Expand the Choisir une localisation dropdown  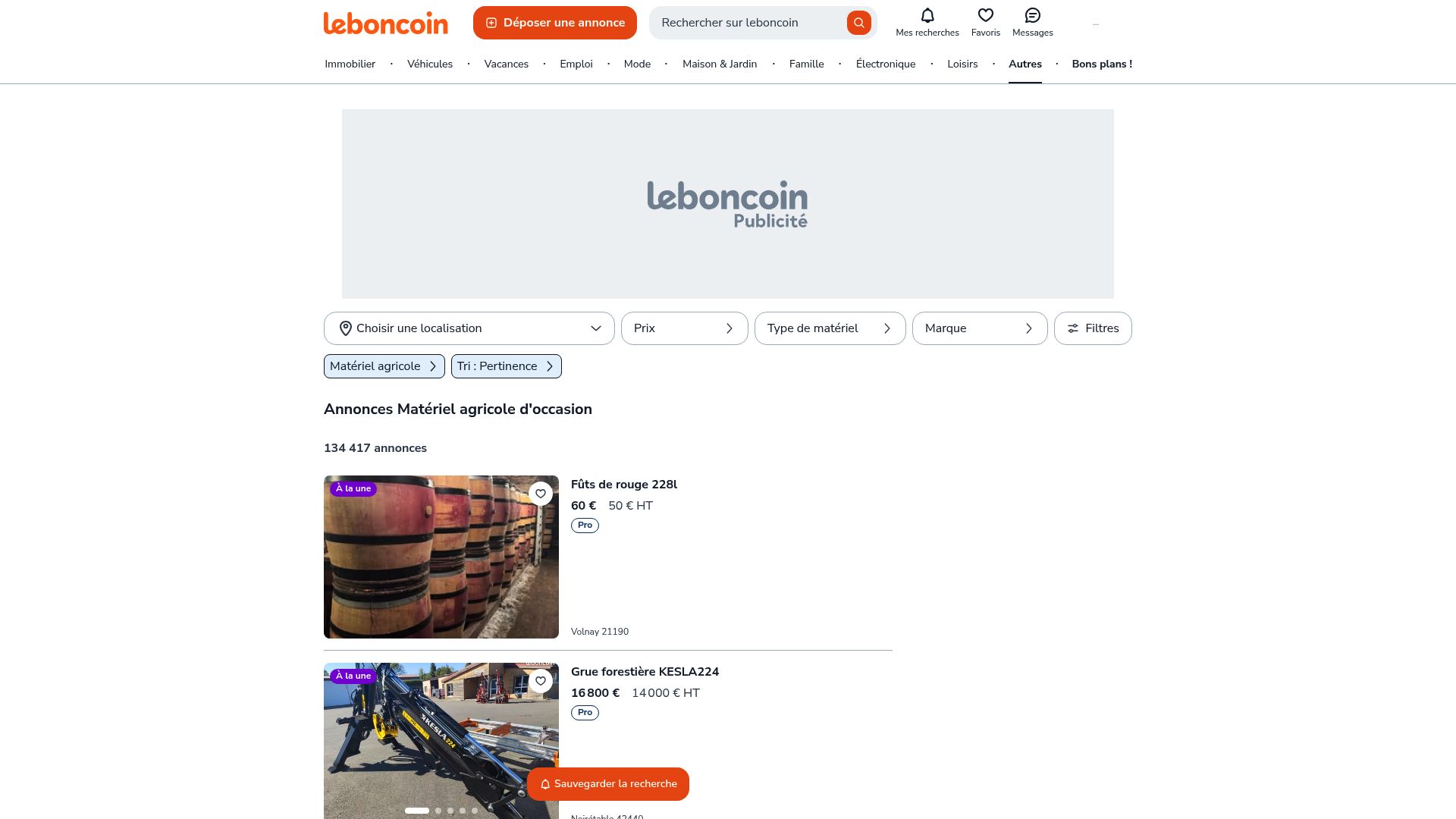point(469,328)
